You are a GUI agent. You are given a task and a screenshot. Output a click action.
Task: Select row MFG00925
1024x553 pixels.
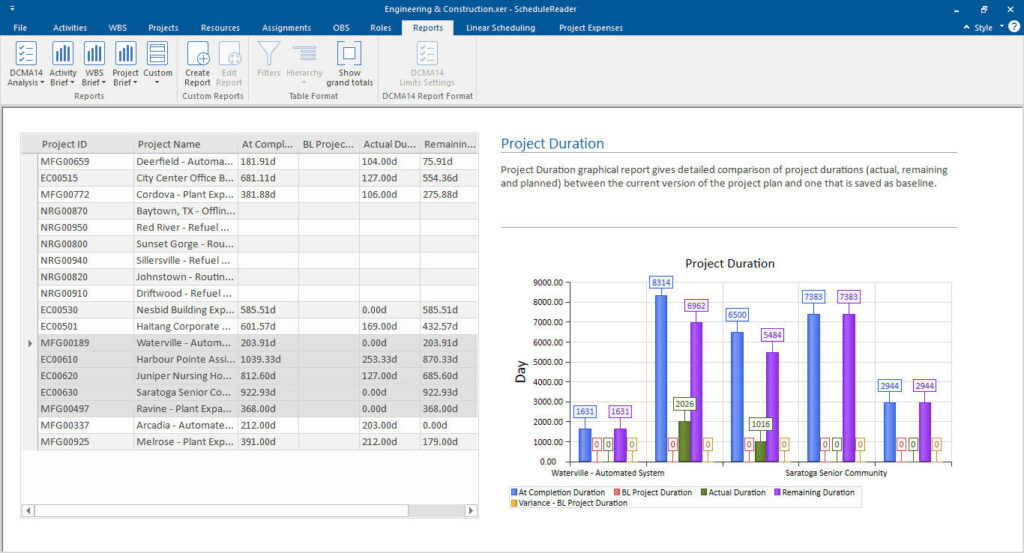[x=249, y=441]
